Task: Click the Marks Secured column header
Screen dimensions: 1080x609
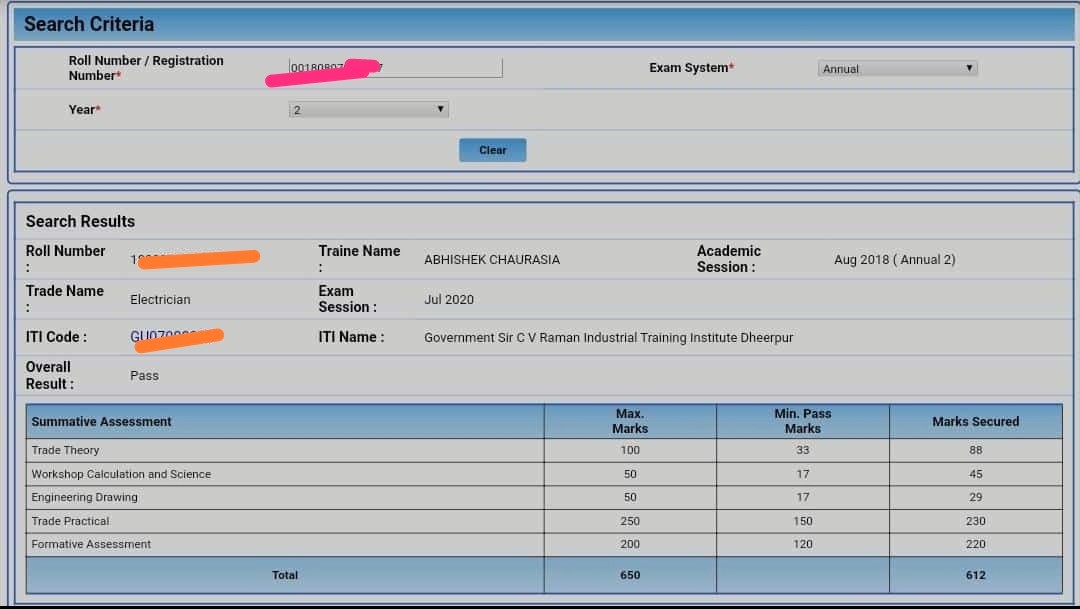Action: coord(975,420)
